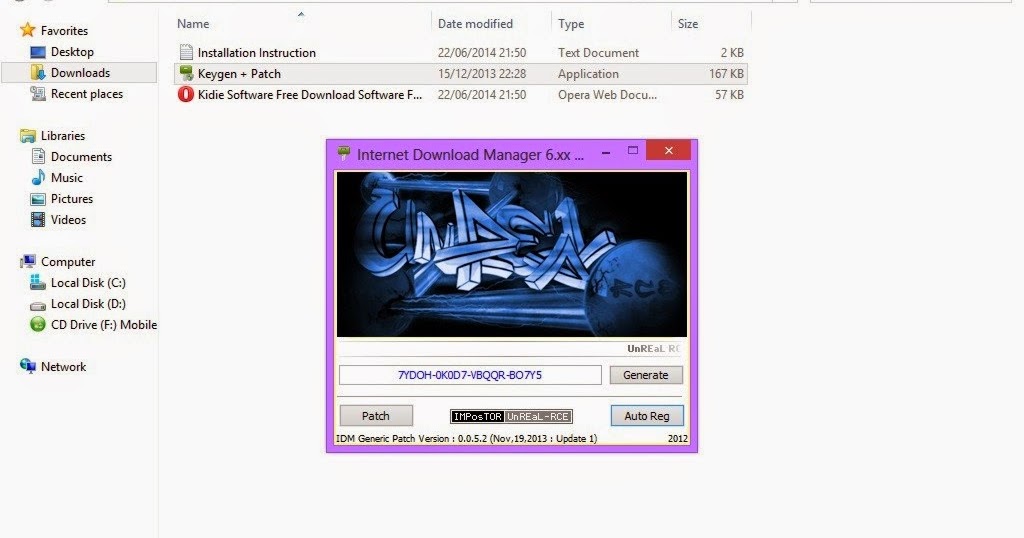
Task: Sort by the Date modified column header
Action: (x=475, y=24)
